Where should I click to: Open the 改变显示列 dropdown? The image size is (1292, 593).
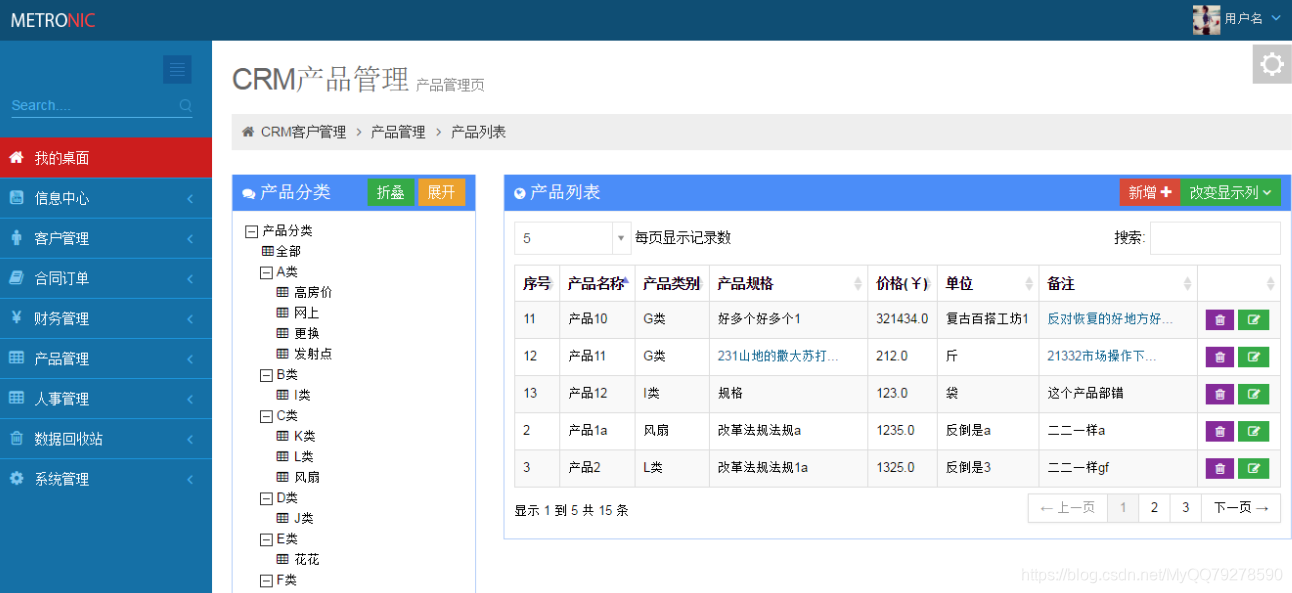tap(1229, 191)
